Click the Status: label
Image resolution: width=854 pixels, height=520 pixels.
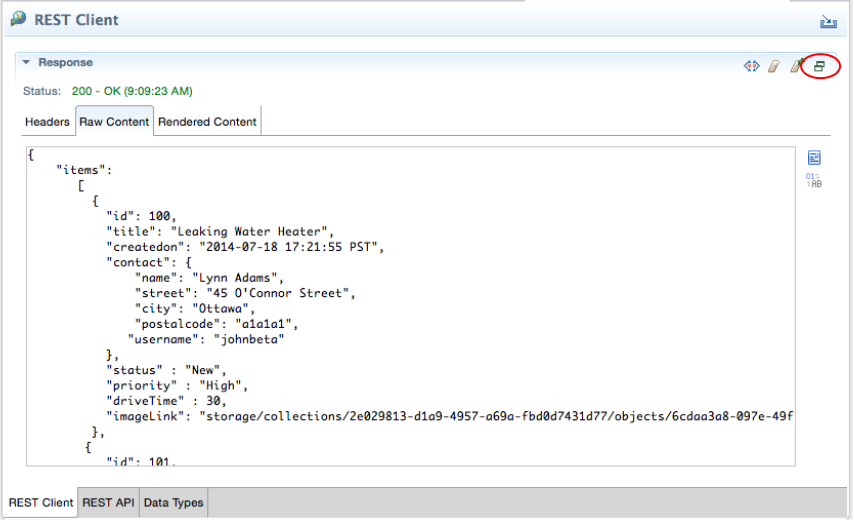[x=42, y=91]
